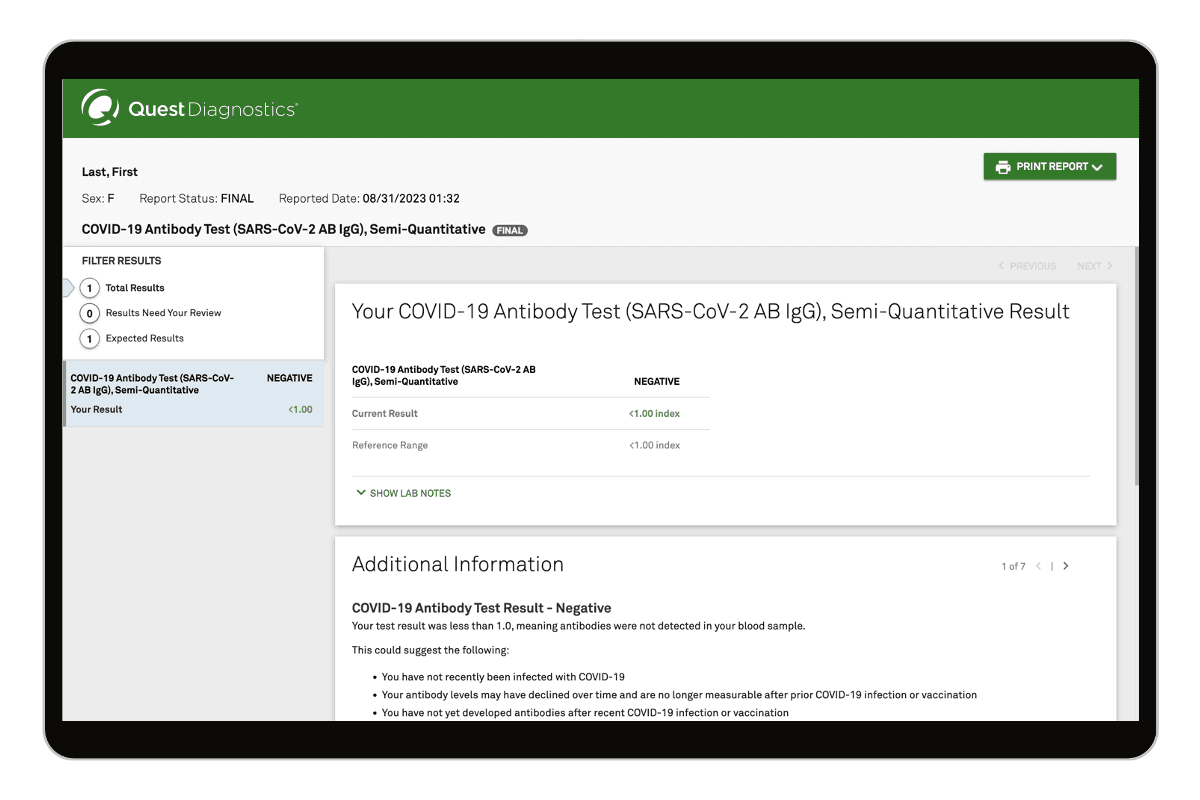Click the Results Need Your Review count circle

coord(89,313)
